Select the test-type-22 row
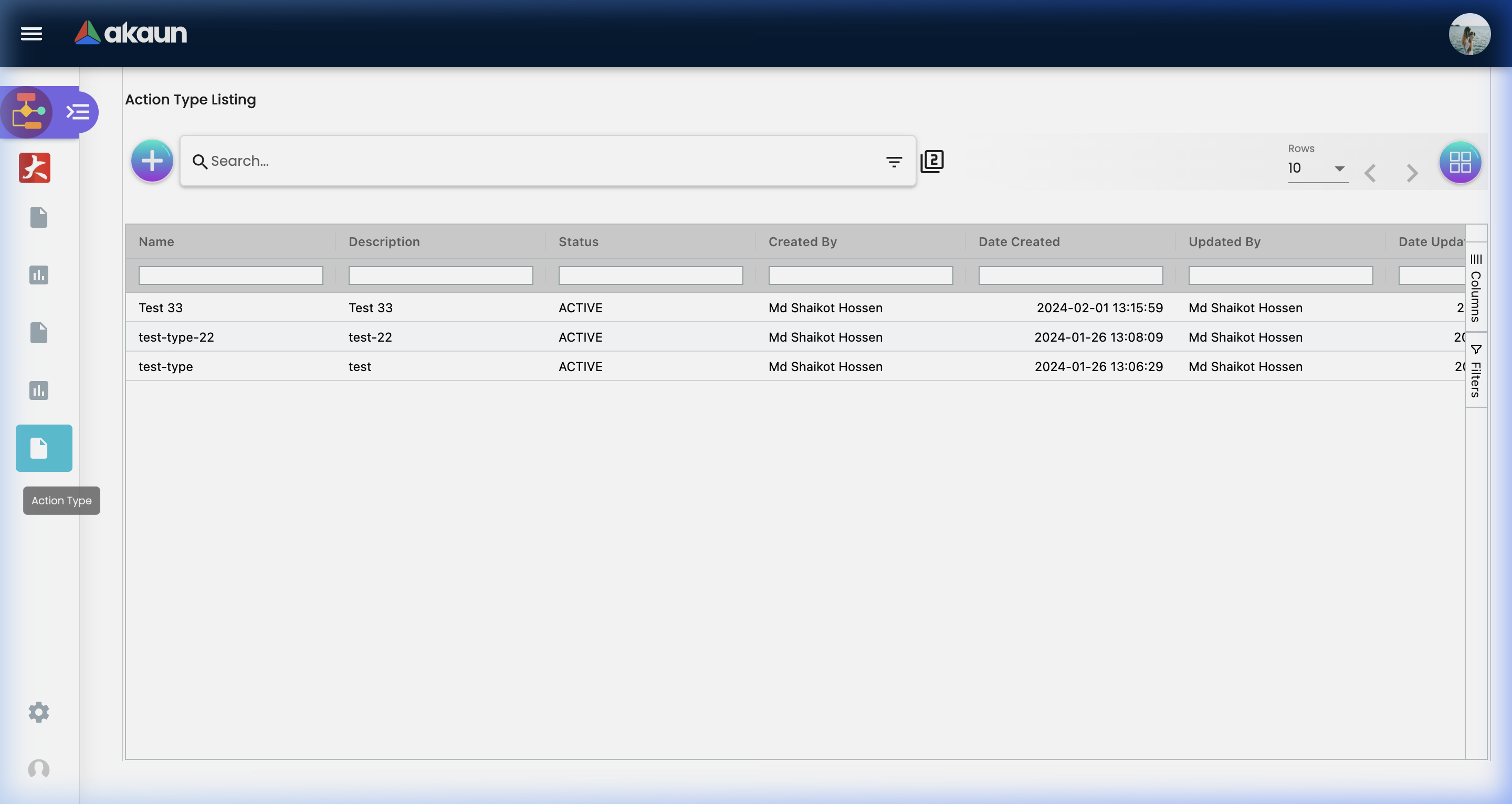Viewport: 1512px width, 804px height. click(176, 337)
